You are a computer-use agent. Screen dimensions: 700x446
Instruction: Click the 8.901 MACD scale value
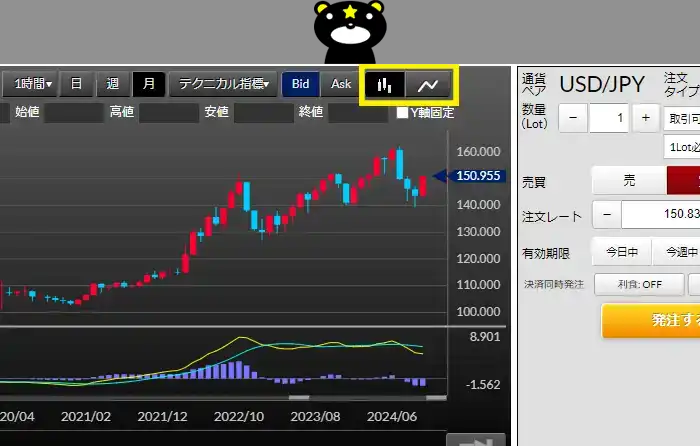[x=485, y=337]
